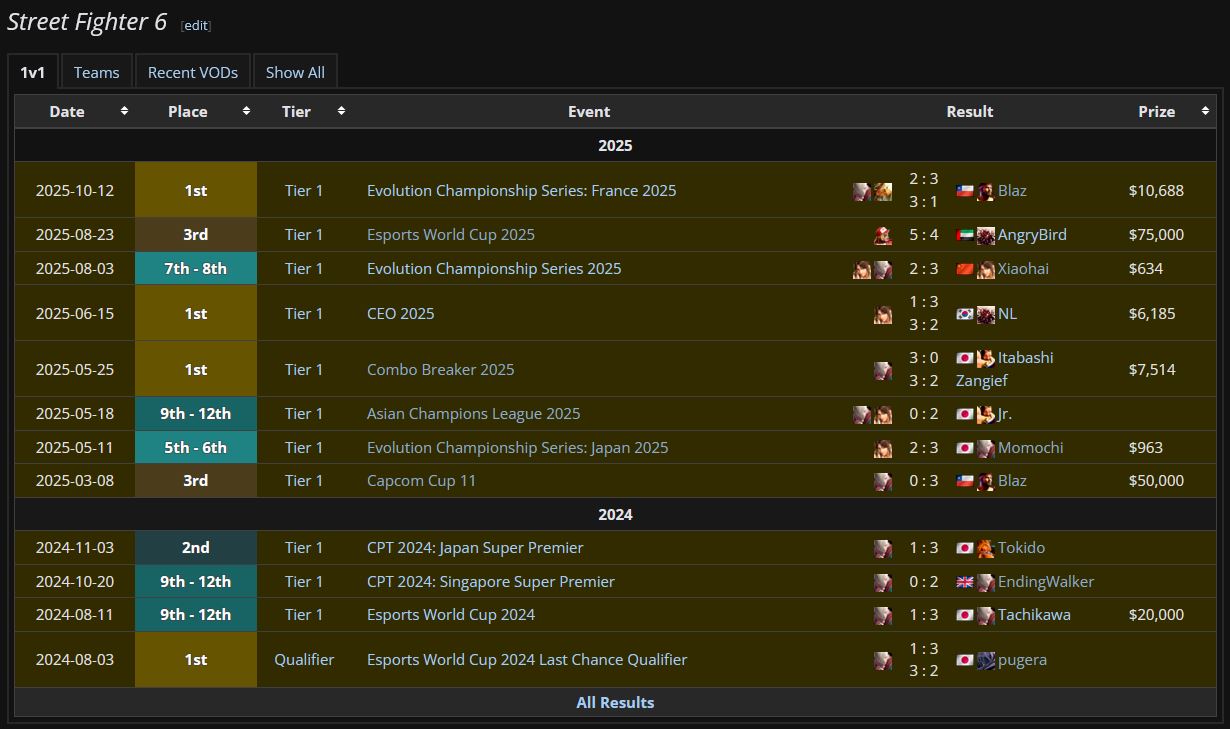Sort table by Tier using its arrows
Image resolution: width=1230 pixels, height=729 pixels.
(341, 111)
